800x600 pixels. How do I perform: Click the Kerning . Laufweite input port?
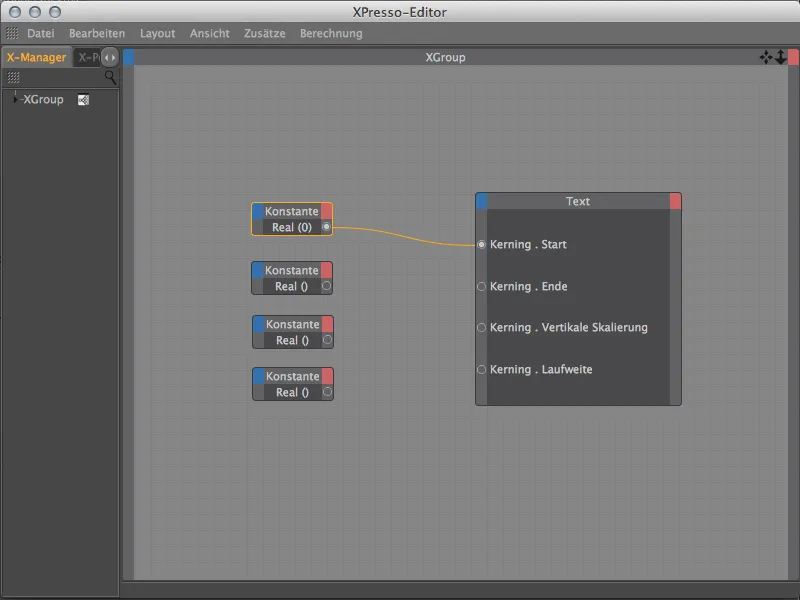pyautogui.click(x=481, y=369)
